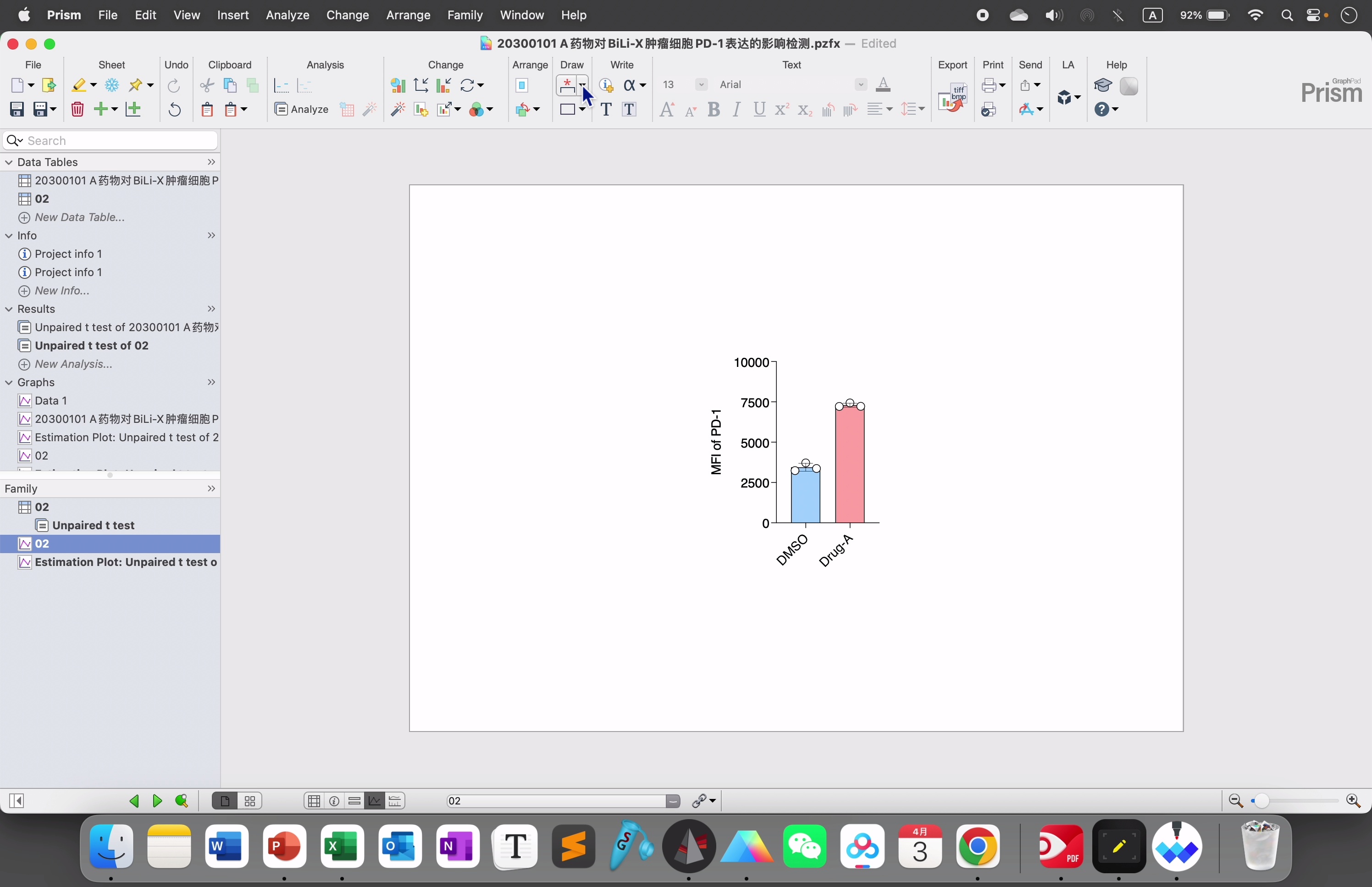Toggle the sidebar navigator panel
This screenshot has height=887, width=1372.
point(17,801)
